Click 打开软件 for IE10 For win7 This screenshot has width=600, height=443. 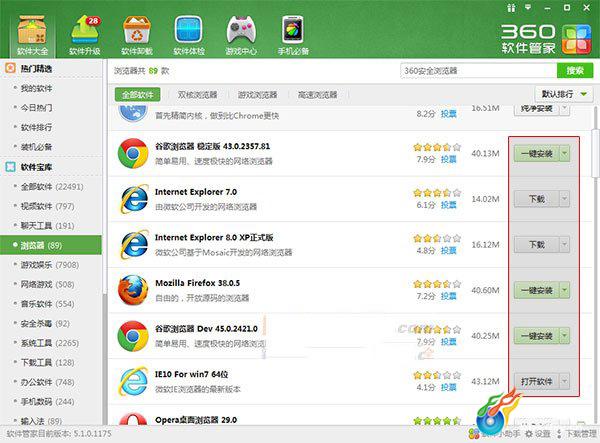536,381
